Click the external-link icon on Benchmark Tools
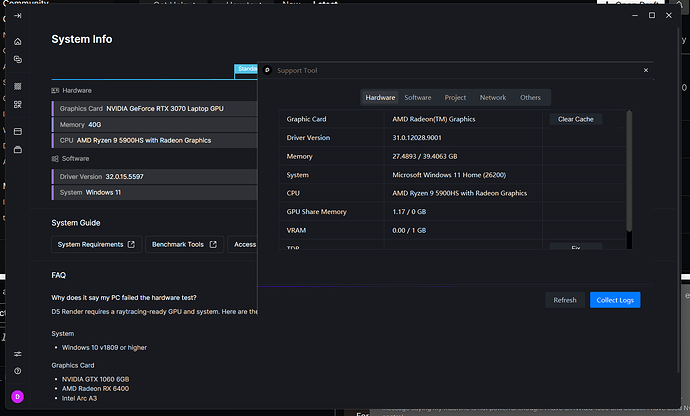690x416 pixels. pyautogui.click(x=213, y=244)
